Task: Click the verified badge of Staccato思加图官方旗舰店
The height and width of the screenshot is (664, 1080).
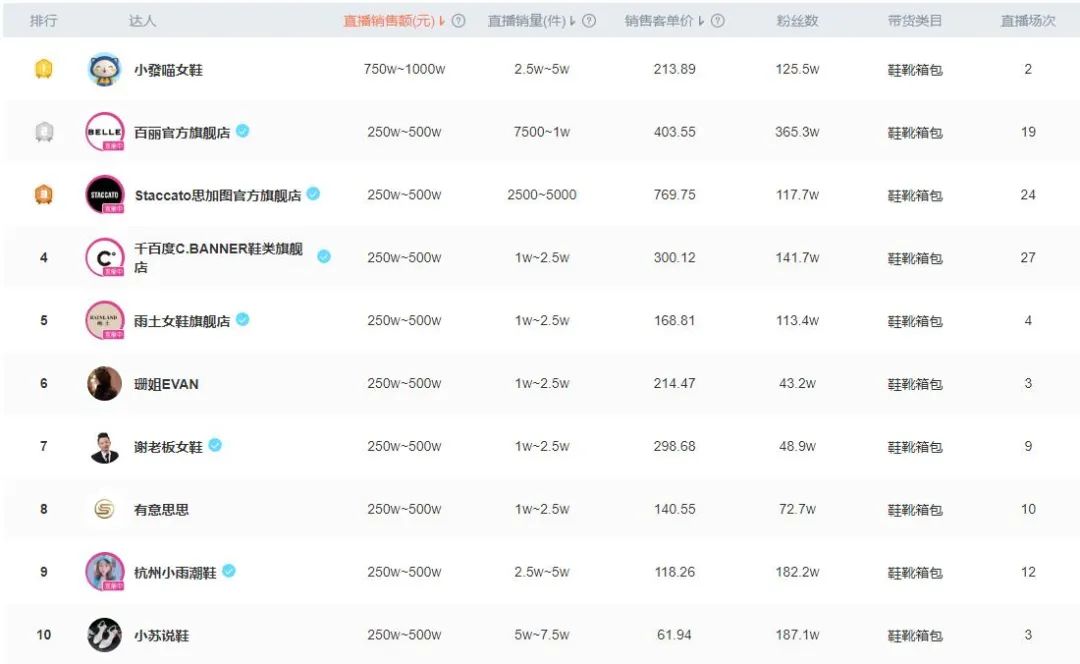Action: tap(311, 194)
